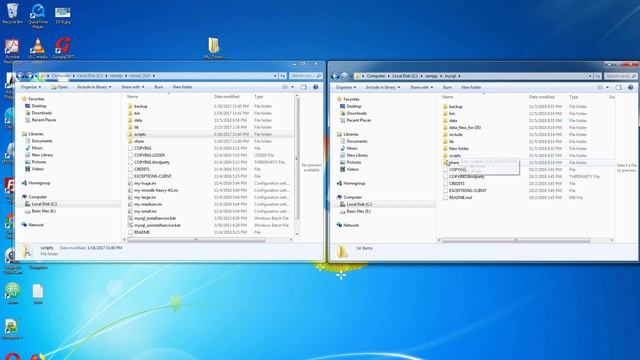This screenshot has width=640, height=360.
Task: Click the search box in the left Explorer window
Action: [306, 76]
